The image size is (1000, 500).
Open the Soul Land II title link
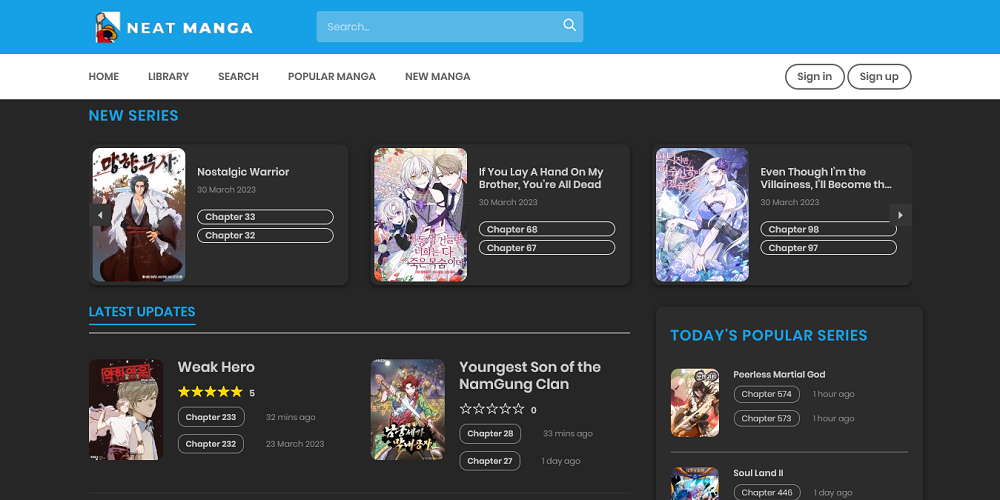758,473
